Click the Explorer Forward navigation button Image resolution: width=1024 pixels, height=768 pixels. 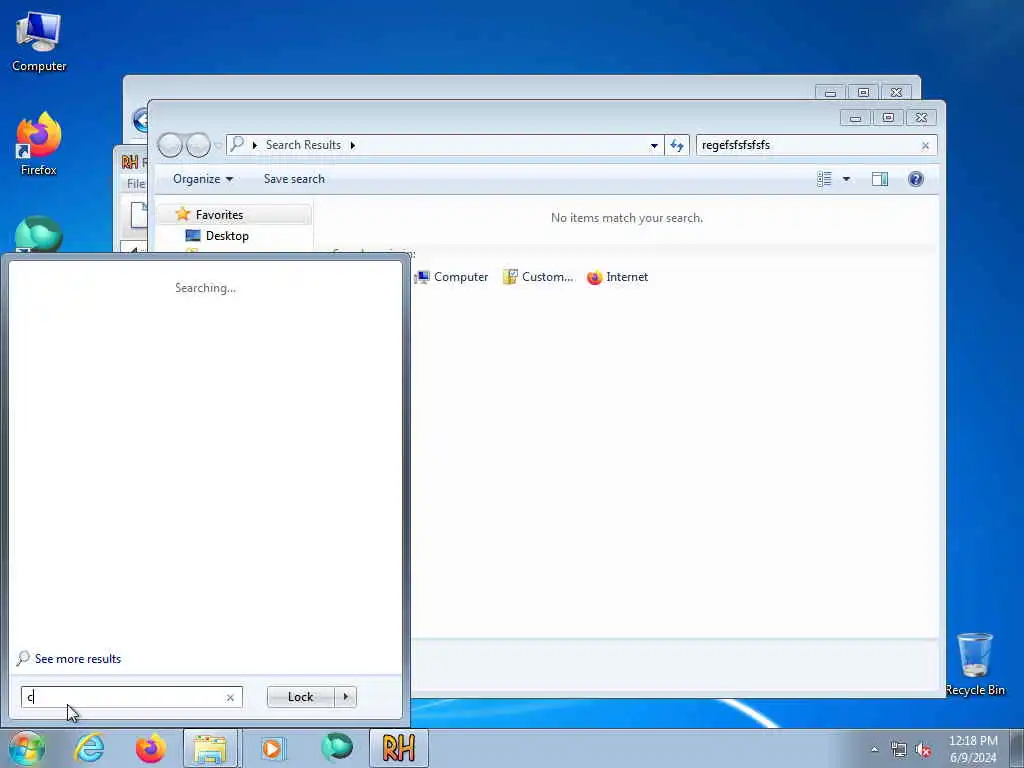pyautogui.click(x=199, y=145)
